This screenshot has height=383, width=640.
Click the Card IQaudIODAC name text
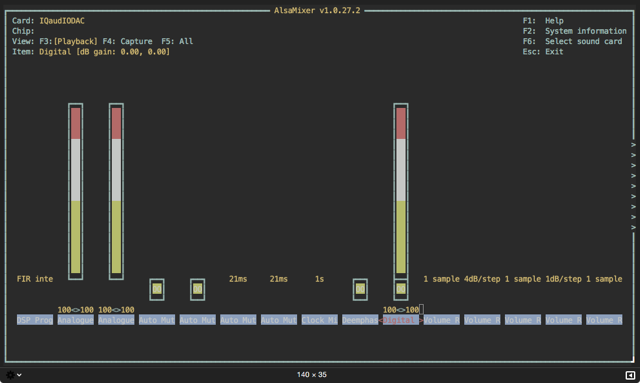coord(62,21)
